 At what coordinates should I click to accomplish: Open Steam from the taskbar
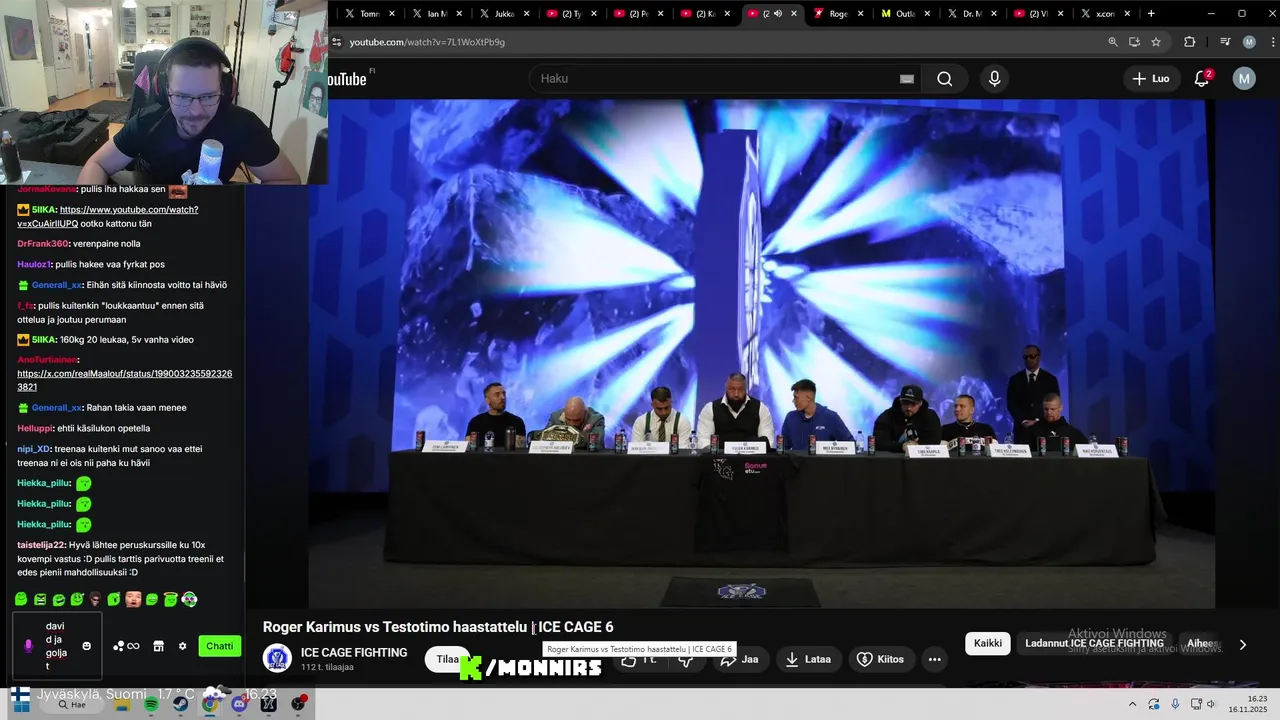pos(180,704)
